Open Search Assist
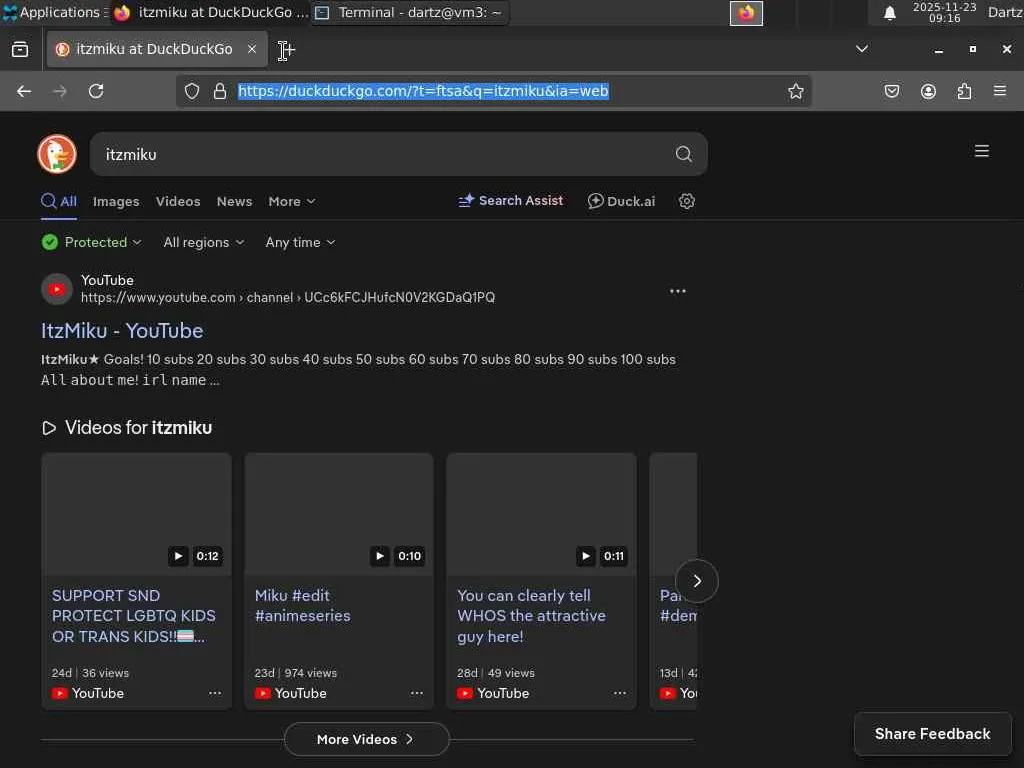Image resolution: width=1024 pixels, height=768 pixels. [510, 200]
